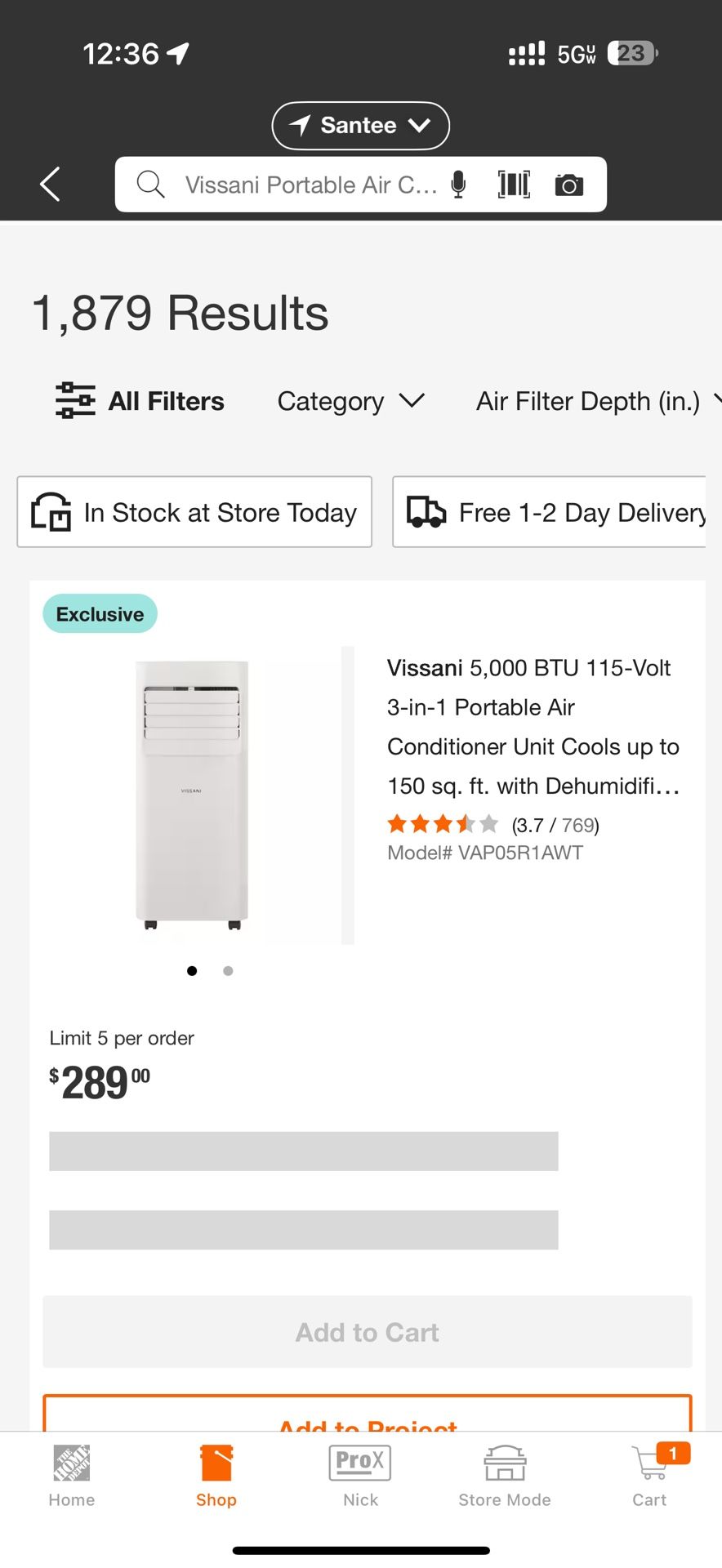The width and height of the screenshot is (722, 1568).
Task: Select second image carousel dot
Action: pyautogui.click(x=228, y=971)
